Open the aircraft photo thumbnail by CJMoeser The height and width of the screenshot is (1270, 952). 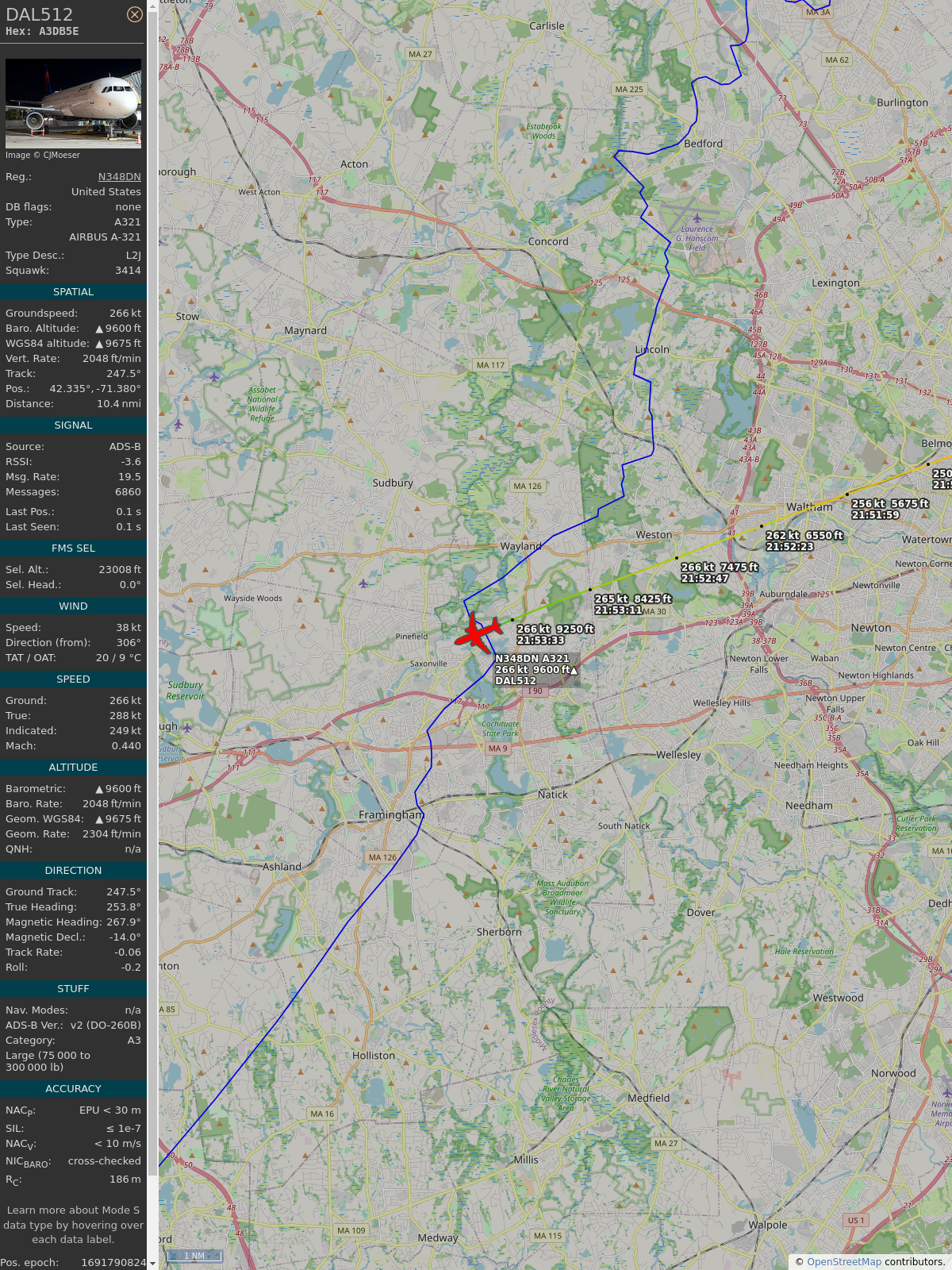[x=73, y=103]
